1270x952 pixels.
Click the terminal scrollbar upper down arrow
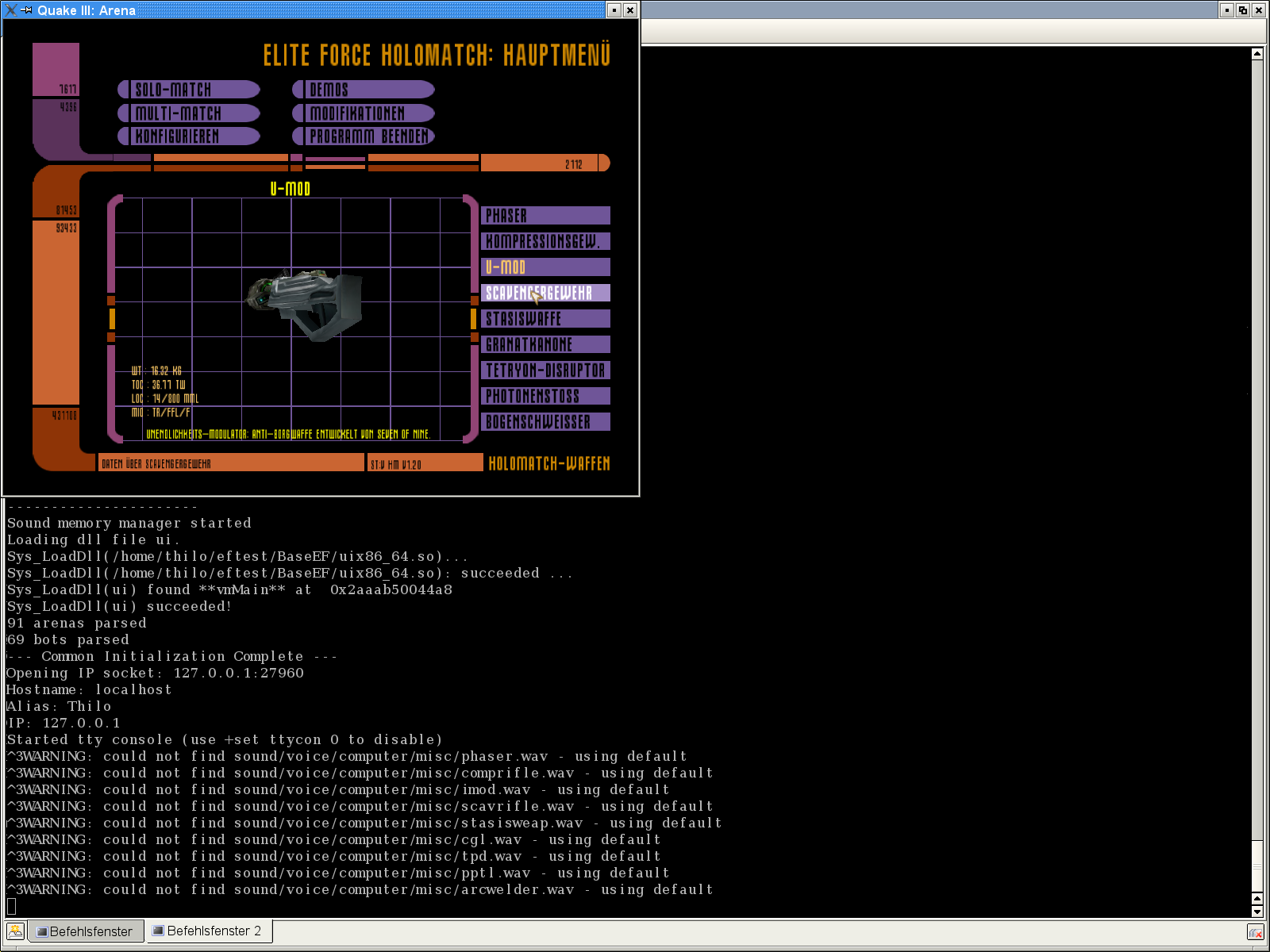(x=1257, y=899)
